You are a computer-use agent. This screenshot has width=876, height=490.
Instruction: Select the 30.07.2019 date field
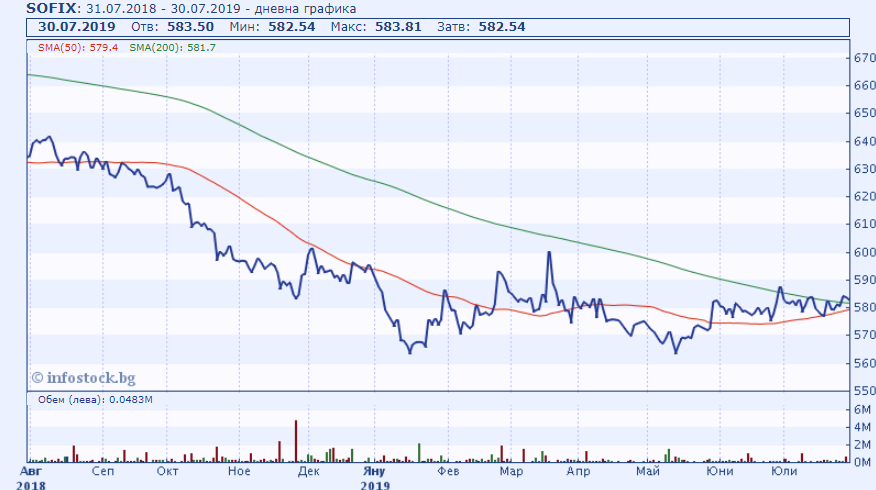(67, 26)
